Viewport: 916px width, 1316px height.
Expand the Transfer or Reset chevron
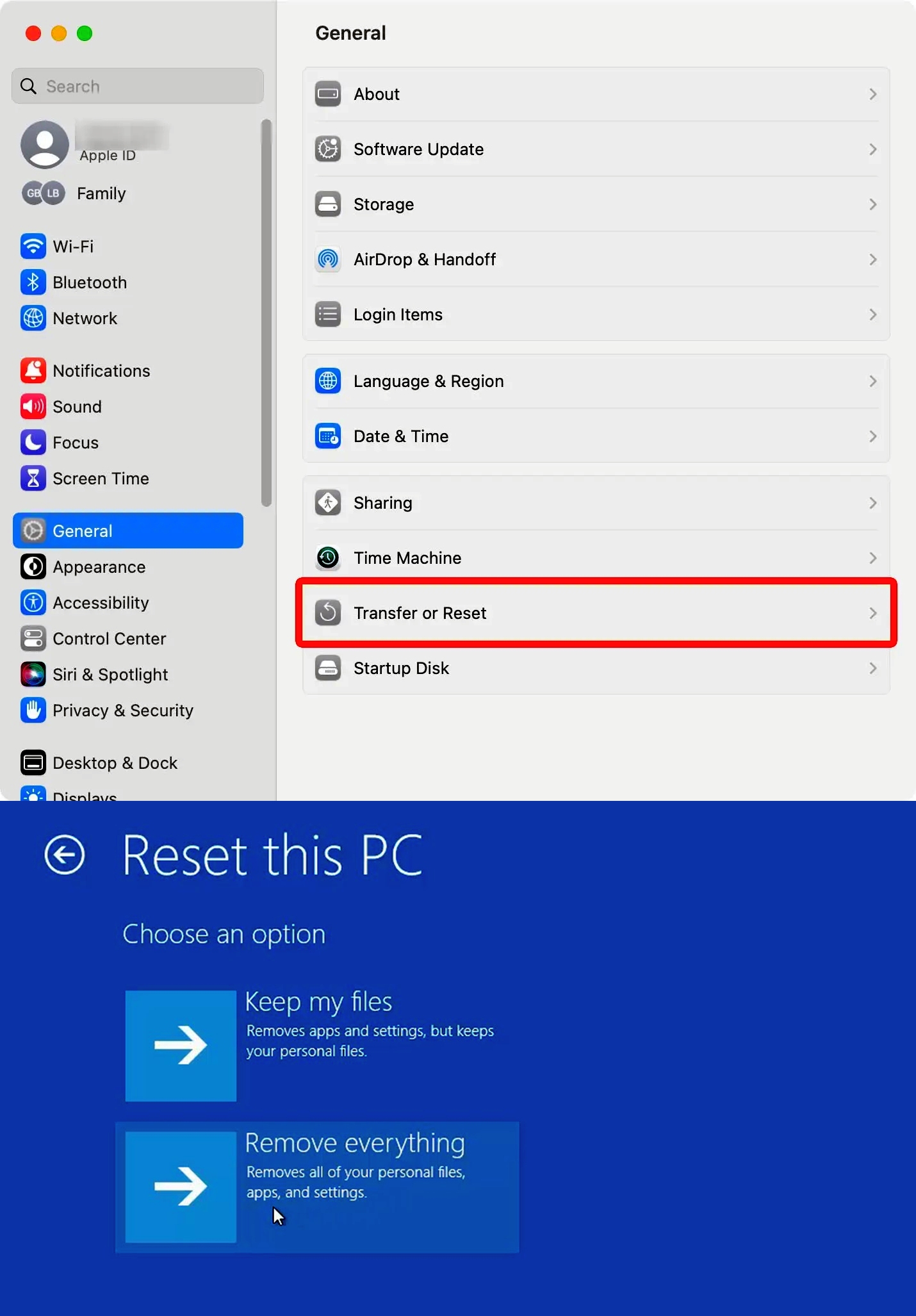[x=873, y=613]
